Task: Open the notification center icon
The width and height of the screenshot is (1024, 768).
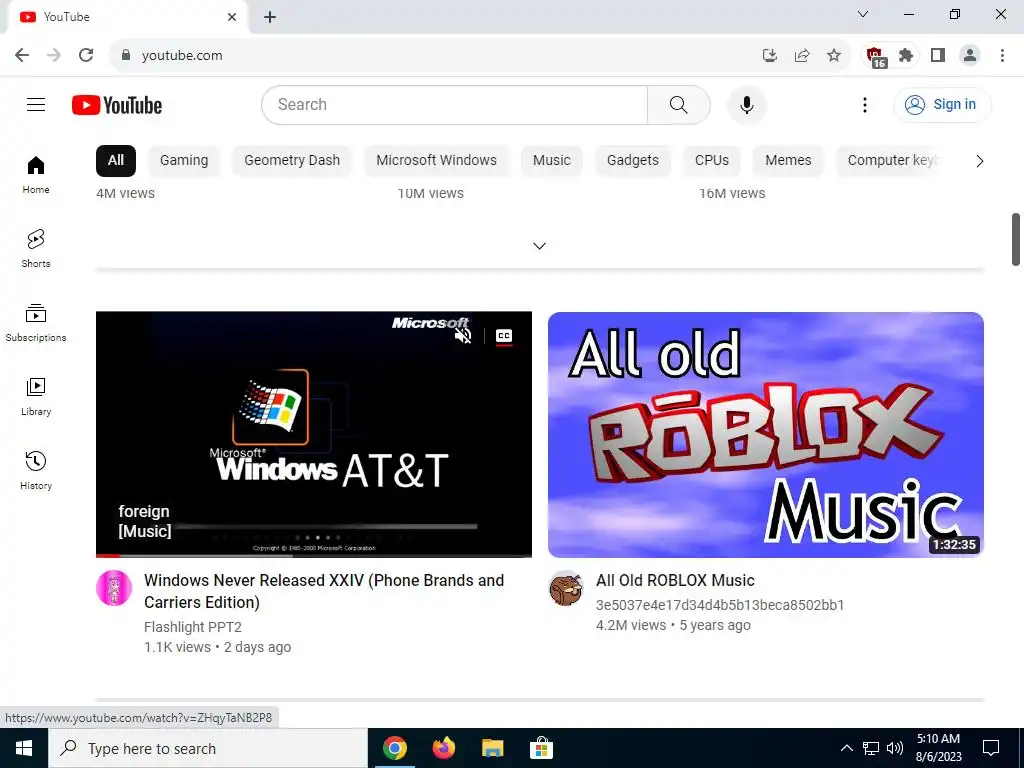Action: coord(991,748)
